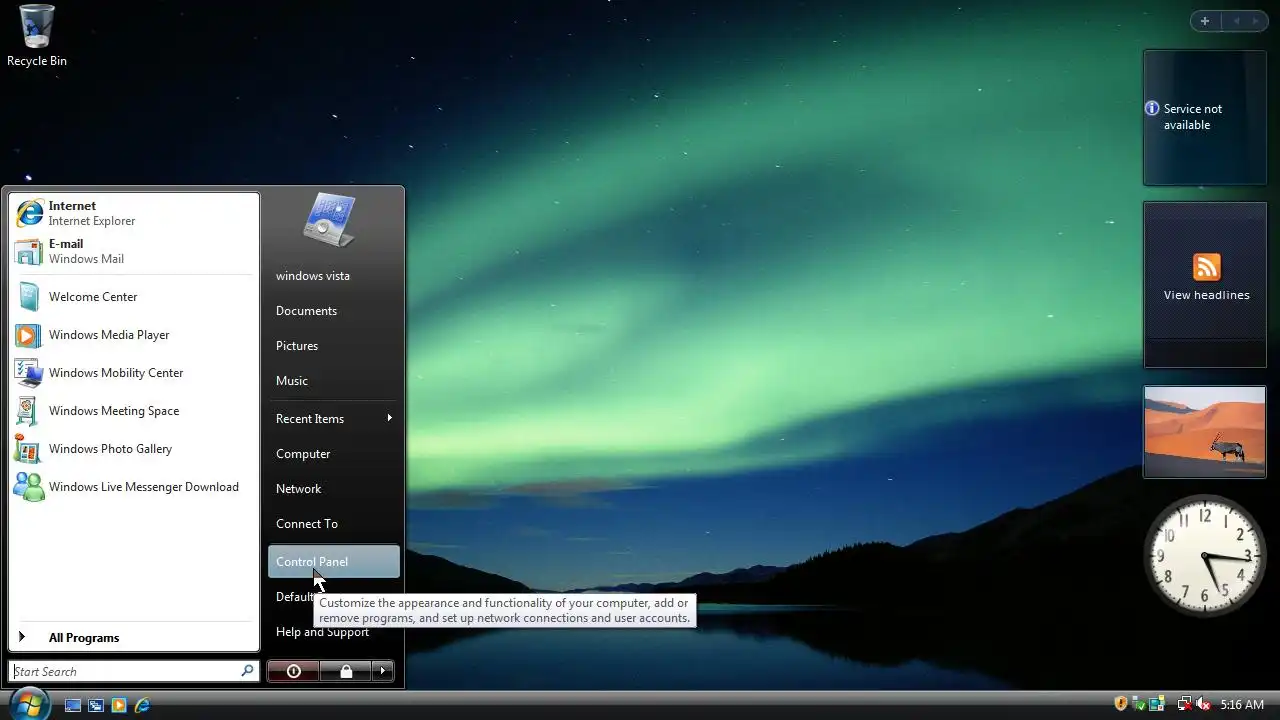
Task: Click the power button in Start menu
Action: click(x=294, y=671)
